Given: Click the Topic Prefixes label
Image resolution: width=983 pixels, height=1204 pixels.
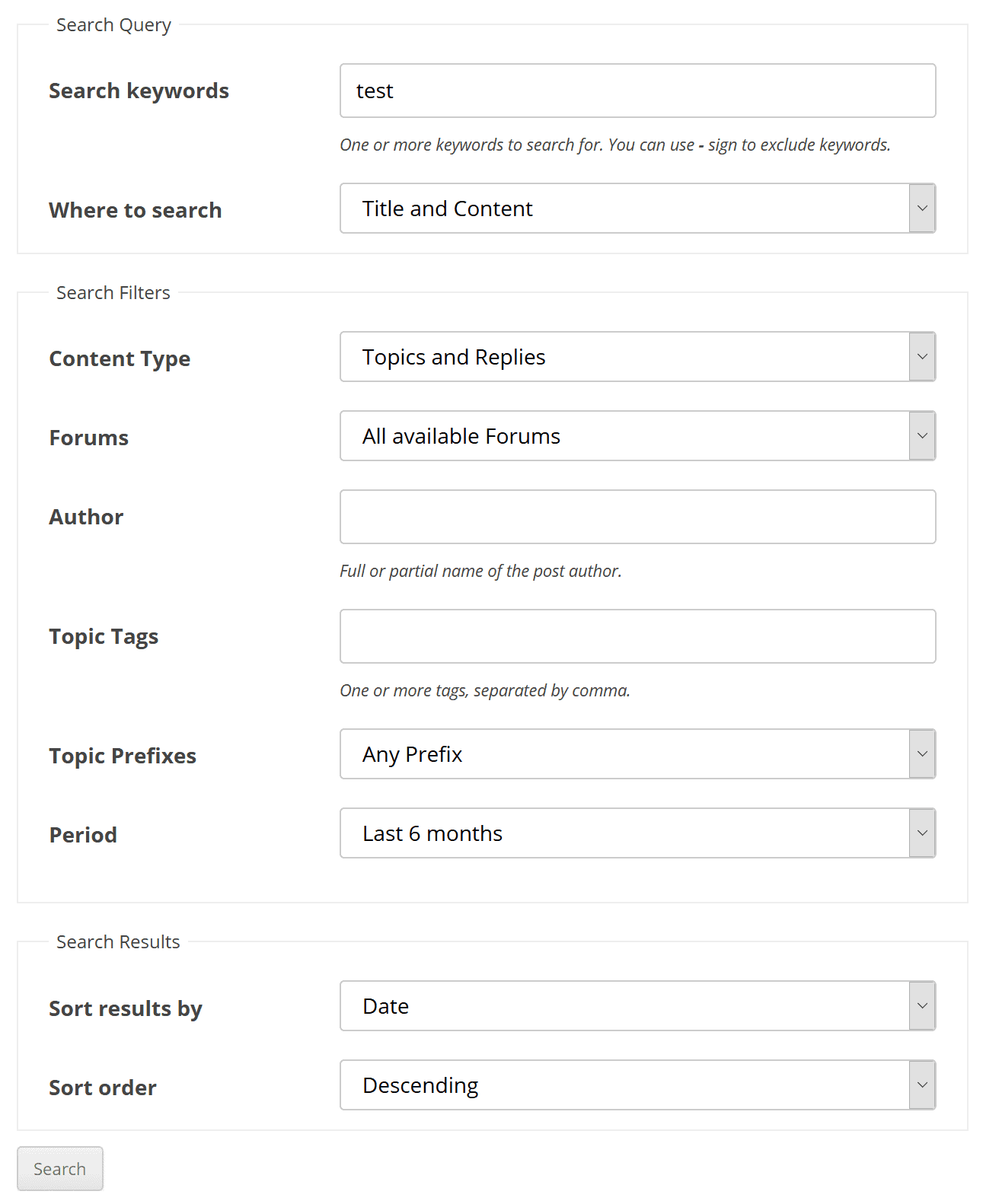Looking at the screenshot, I should point(123,756).
